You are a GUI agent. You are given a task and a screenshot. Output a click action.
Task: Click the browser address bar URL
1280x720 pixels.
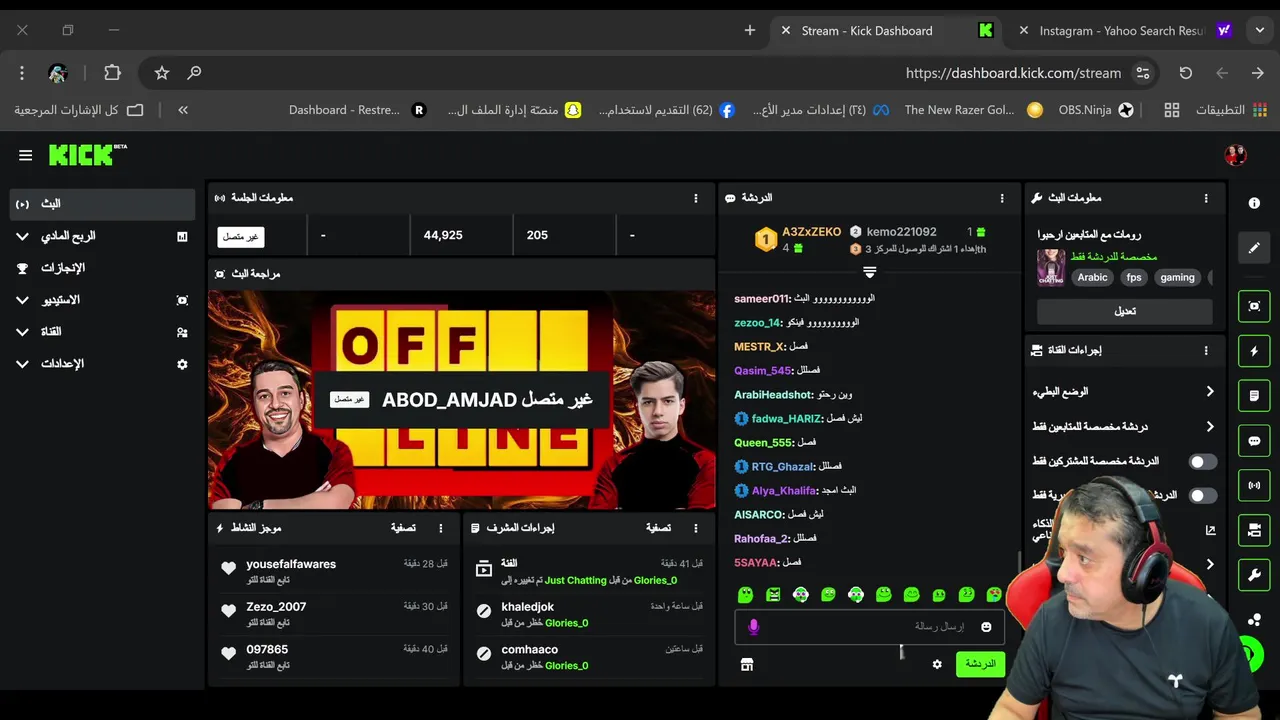(x=1013, y=73)
